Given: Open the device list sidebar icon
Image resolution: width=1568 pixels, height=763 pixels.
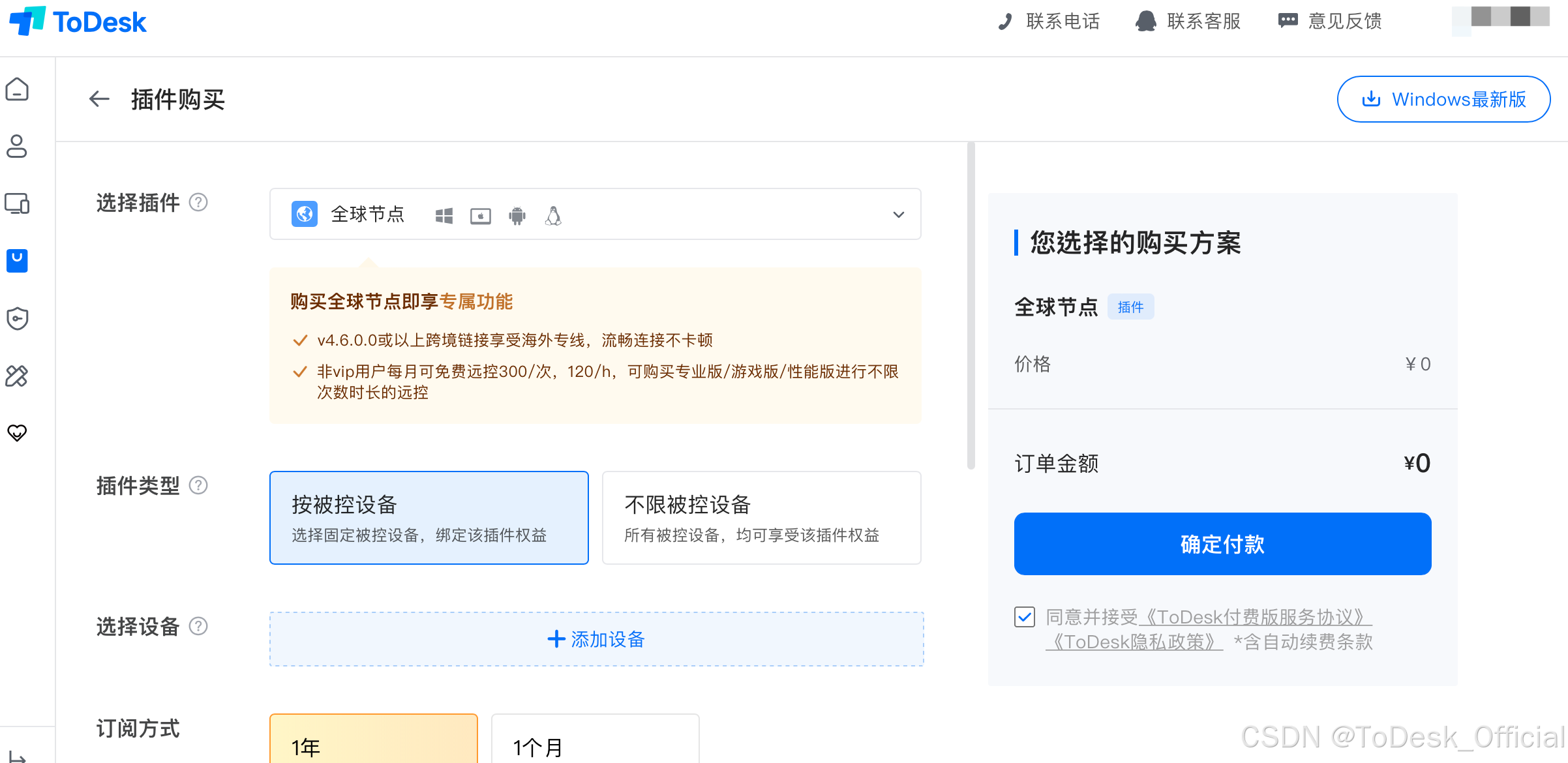Looking at the screenshot, I should click(17, 203).
